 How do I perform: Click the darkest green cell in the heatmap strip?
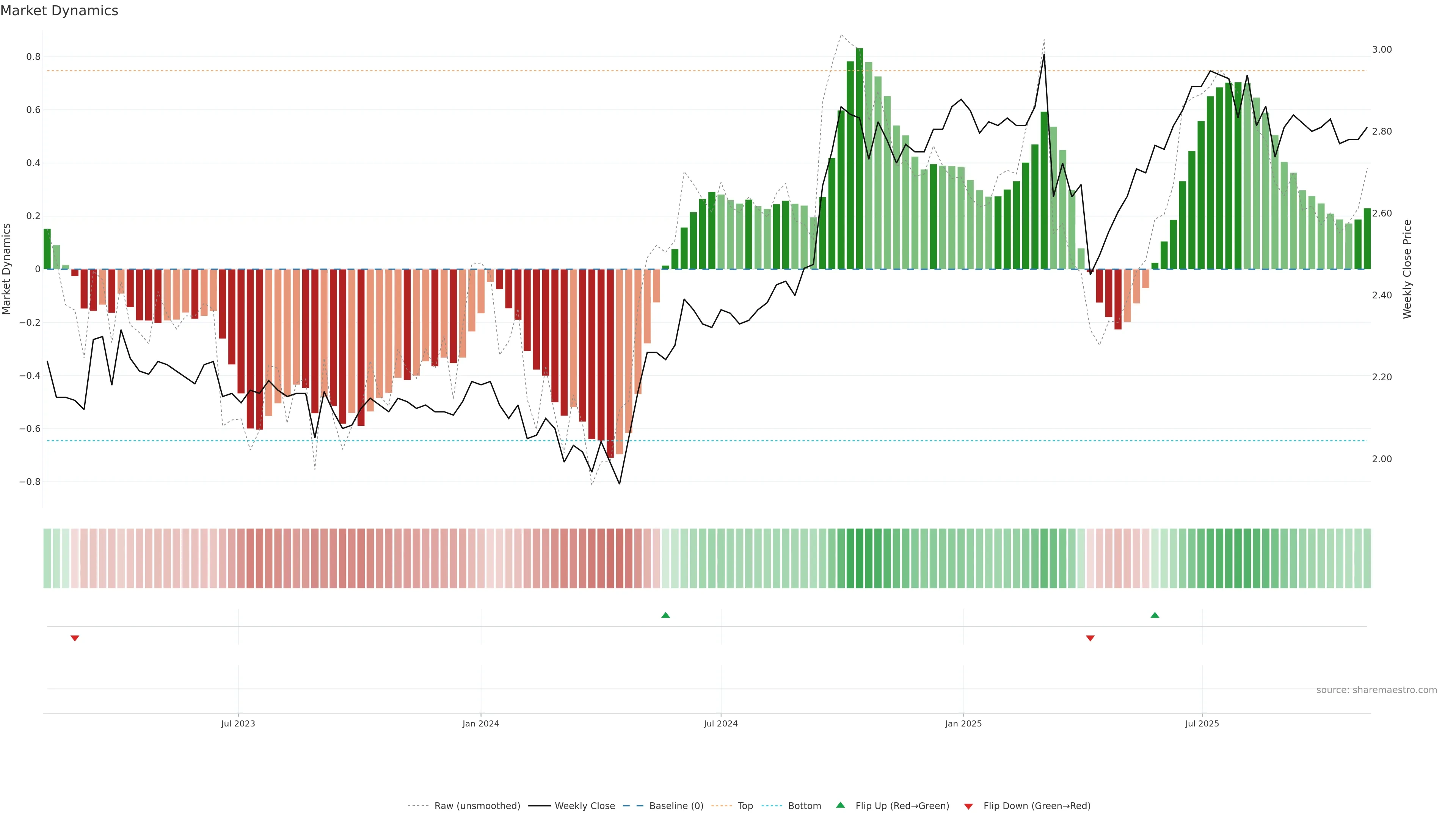coord(860,559)
